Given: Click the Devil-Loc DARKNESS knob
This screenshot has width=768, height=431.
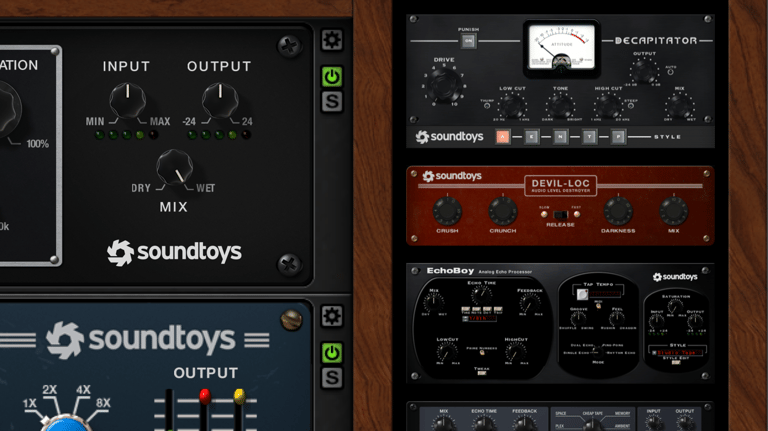Looking at the screenshot, I should coord(618,211).
